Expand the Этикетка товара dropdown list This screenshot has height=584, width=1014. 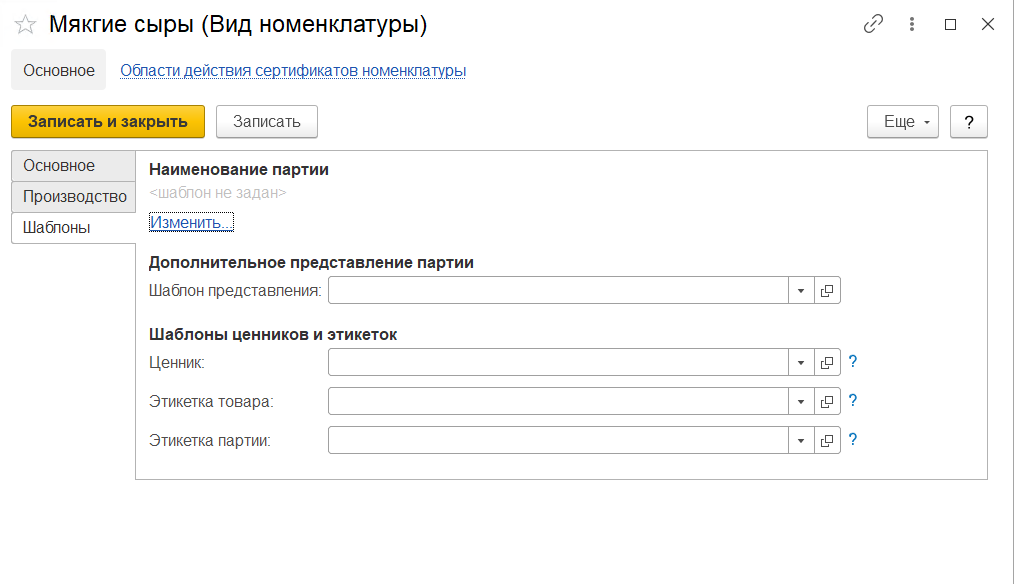[x=801, y=401]
